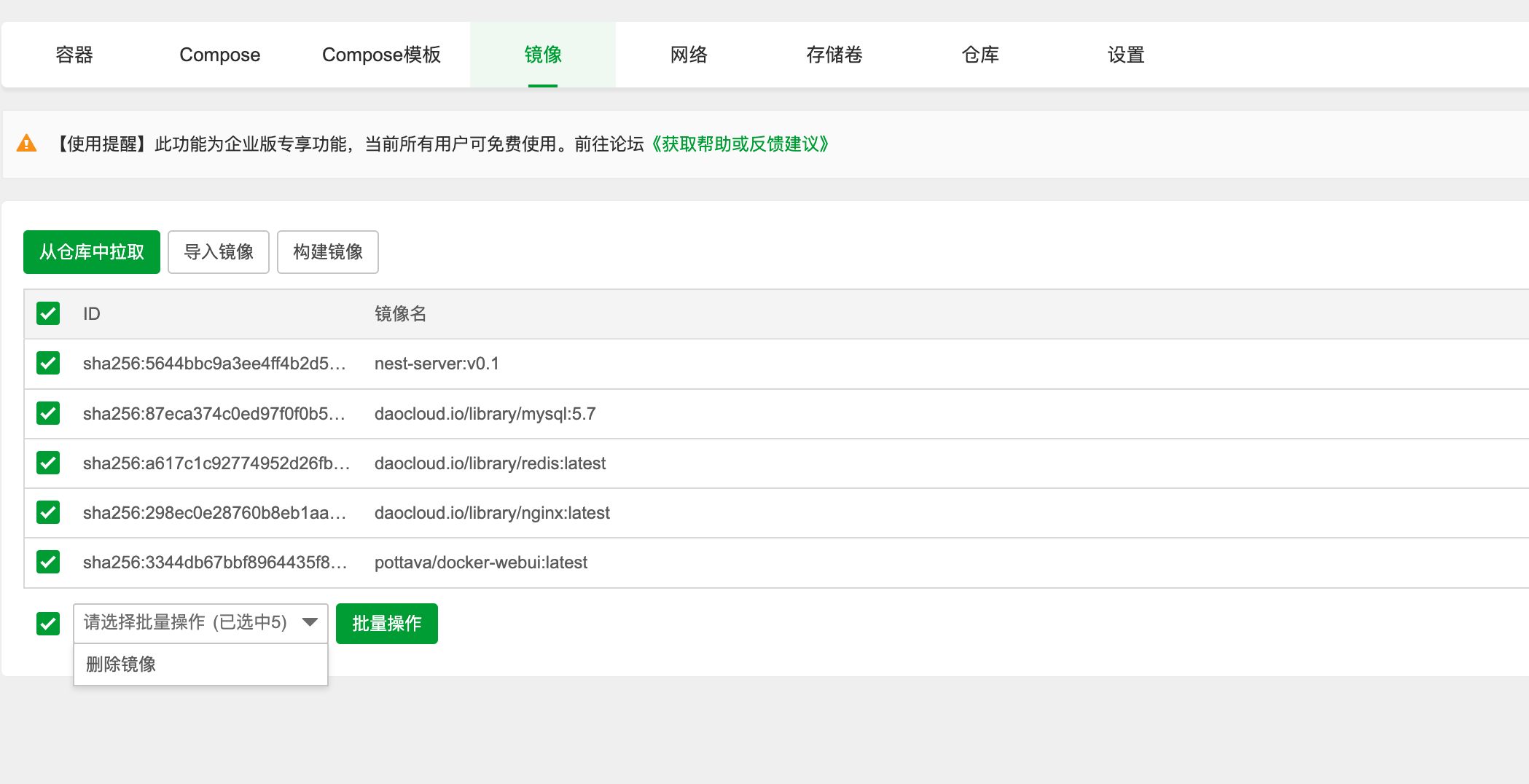1529x784 pixels.
Task: Go to the Compose模板 tab
Action: point(381,55)
